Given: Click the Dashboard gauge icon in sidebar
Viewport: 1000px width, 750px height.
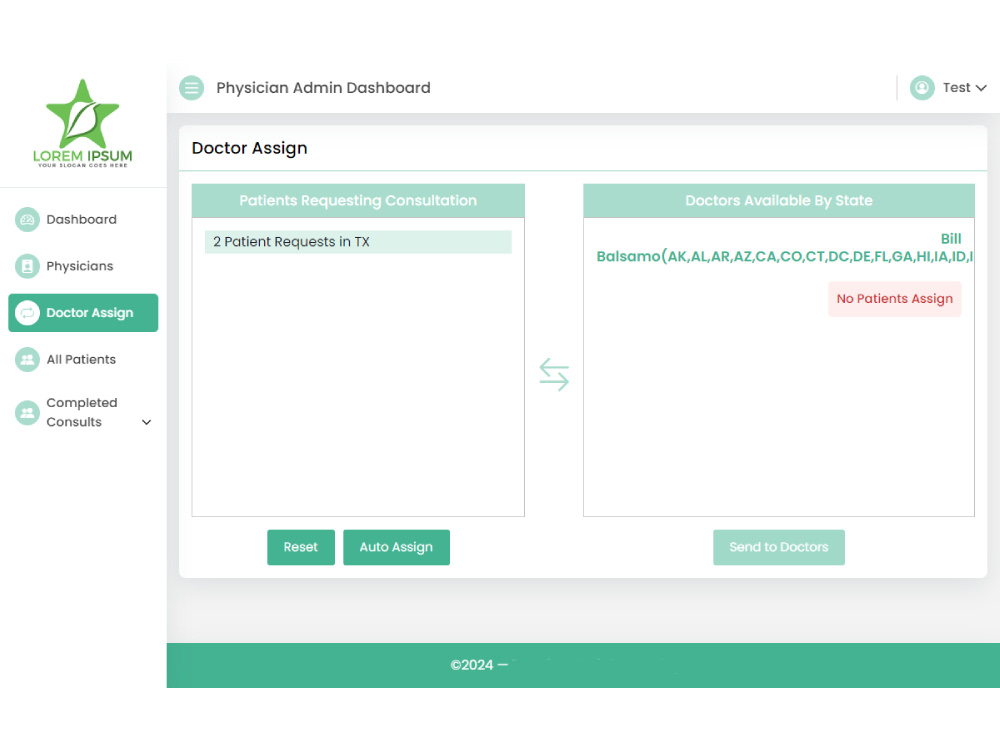Looking at the screenshot, I should click(27, 219).
